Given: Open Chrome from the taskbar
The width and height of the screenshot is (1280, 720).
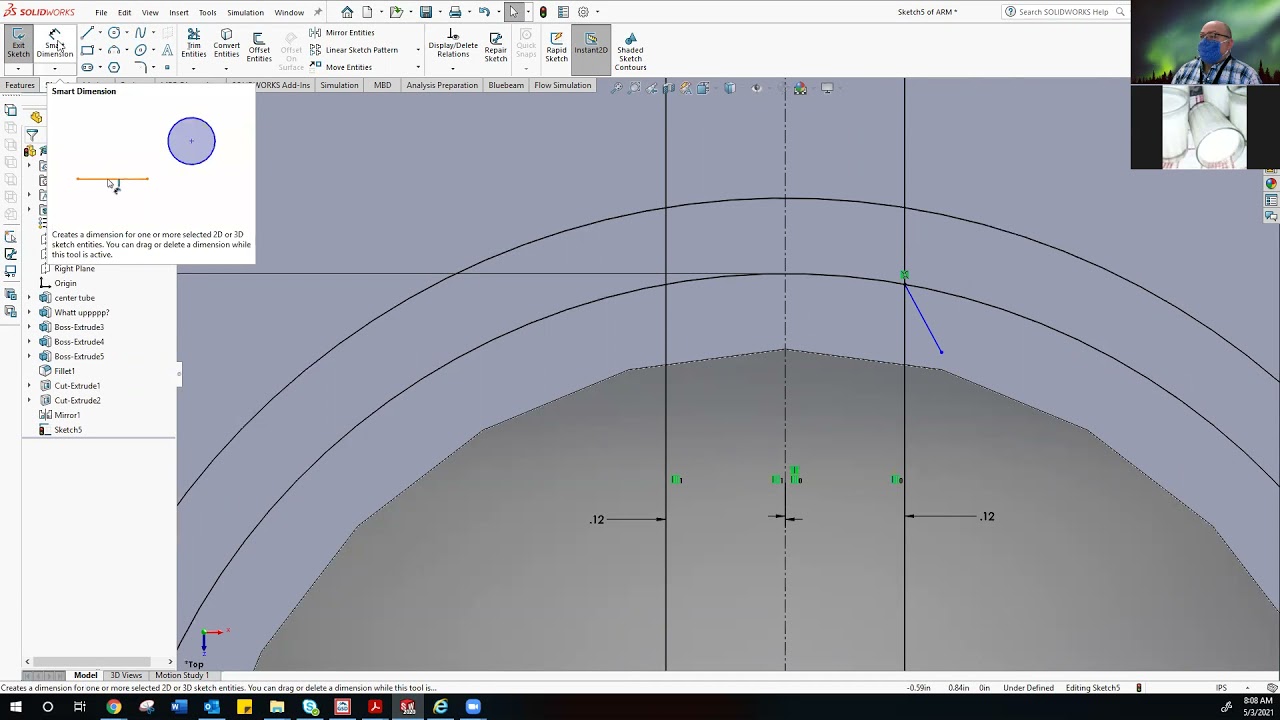Looking at the screenshot, I should click(114, 707).
